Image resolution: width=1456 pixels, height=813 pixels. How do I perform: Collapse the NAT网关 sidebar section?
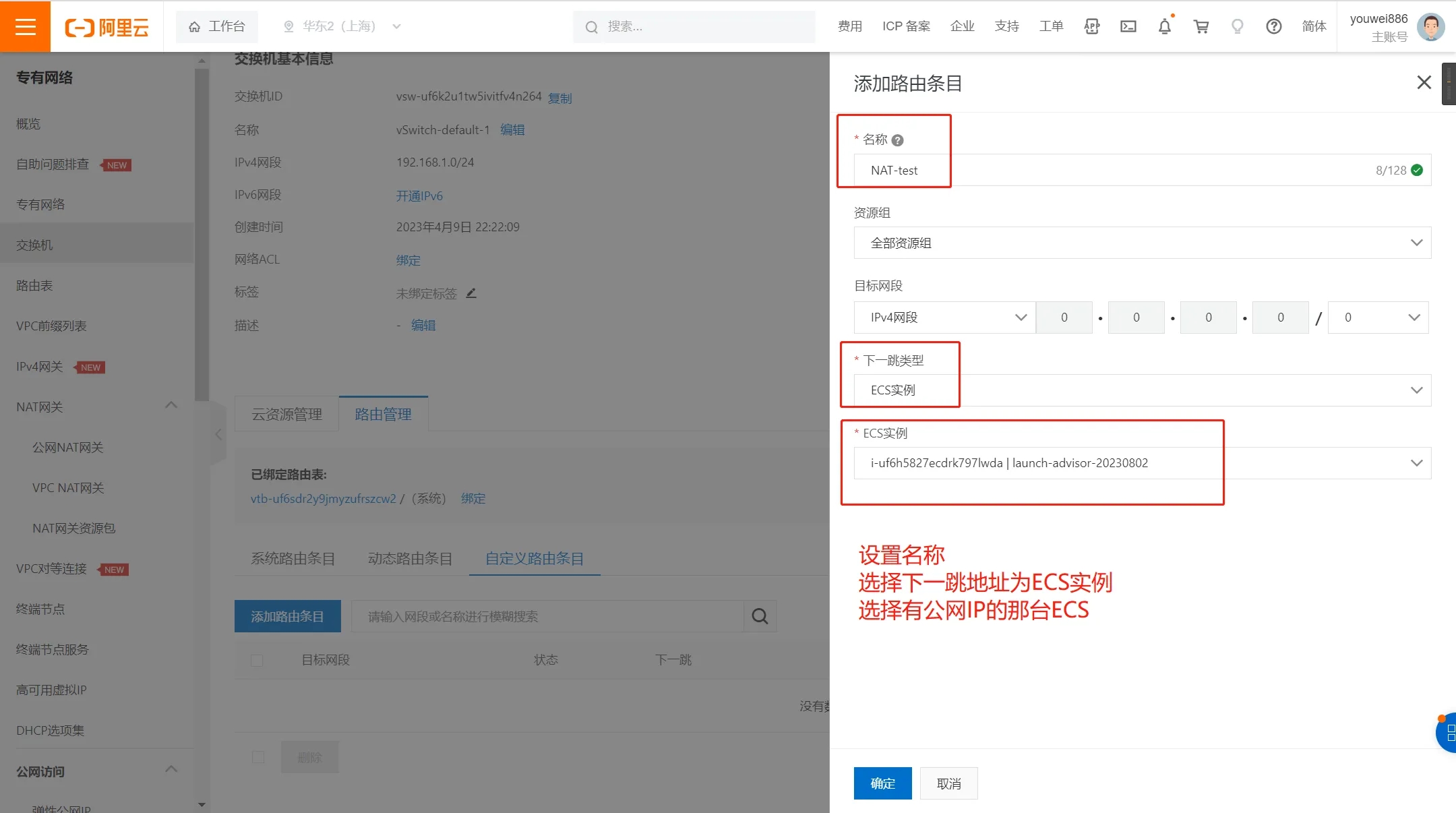tap(171, 406)
